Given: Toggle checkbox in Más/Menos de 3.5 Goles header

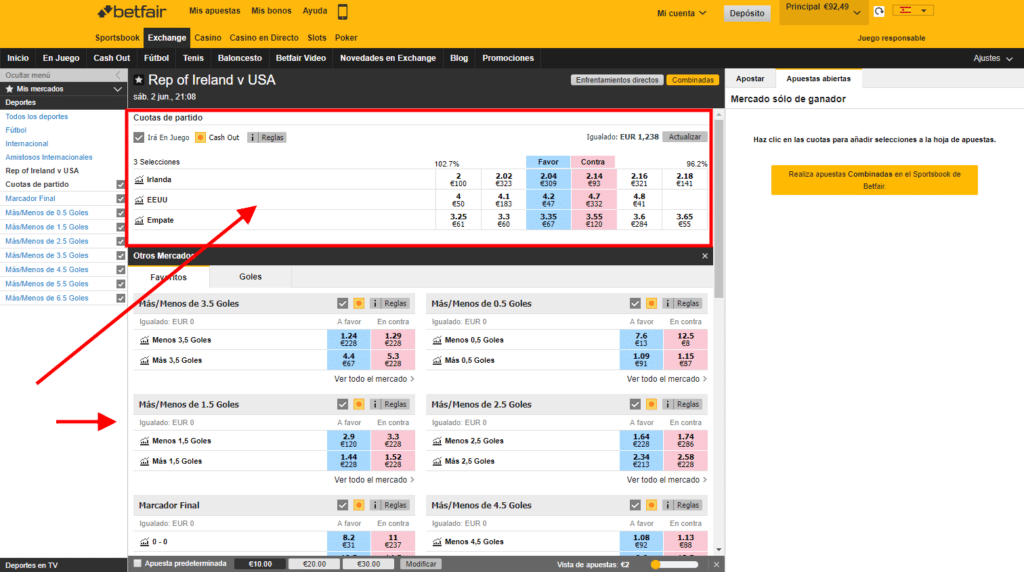Looking at the screenshot, I should point(342,304).
